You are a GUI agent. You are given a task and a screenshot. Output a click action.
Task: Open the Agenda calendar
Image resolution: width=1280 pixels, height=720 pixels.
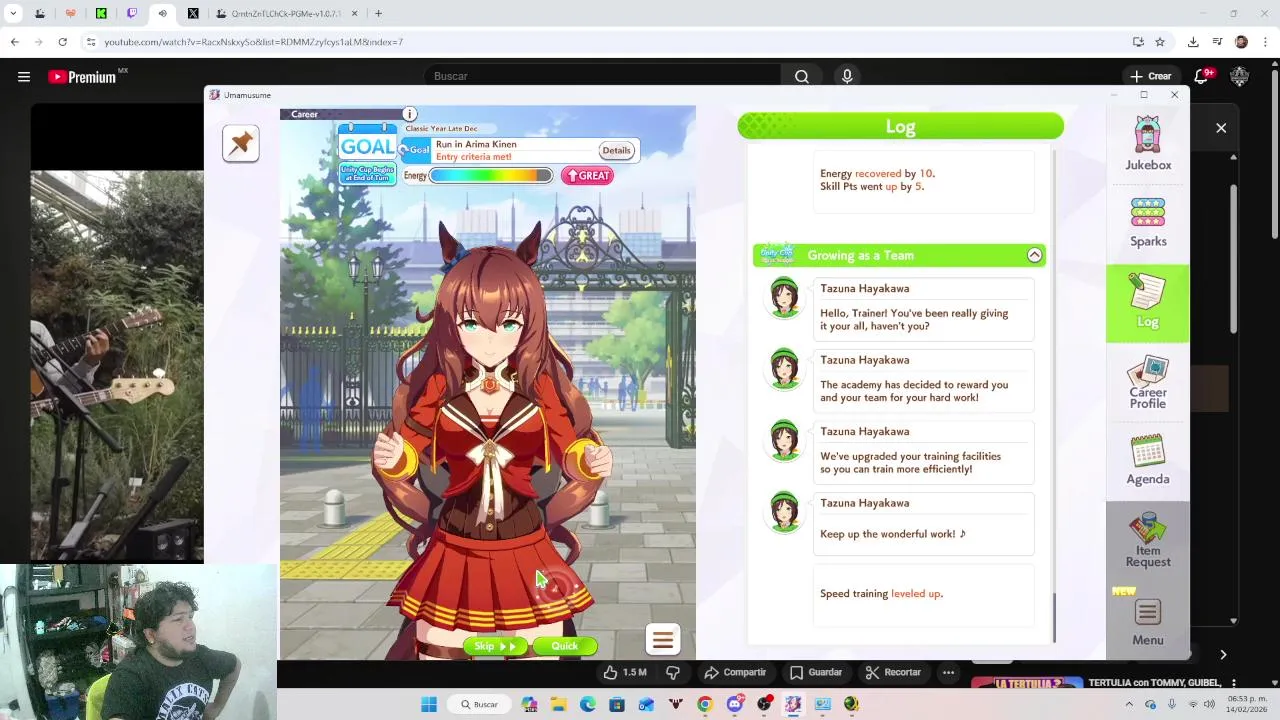(x=1148, y=460)
